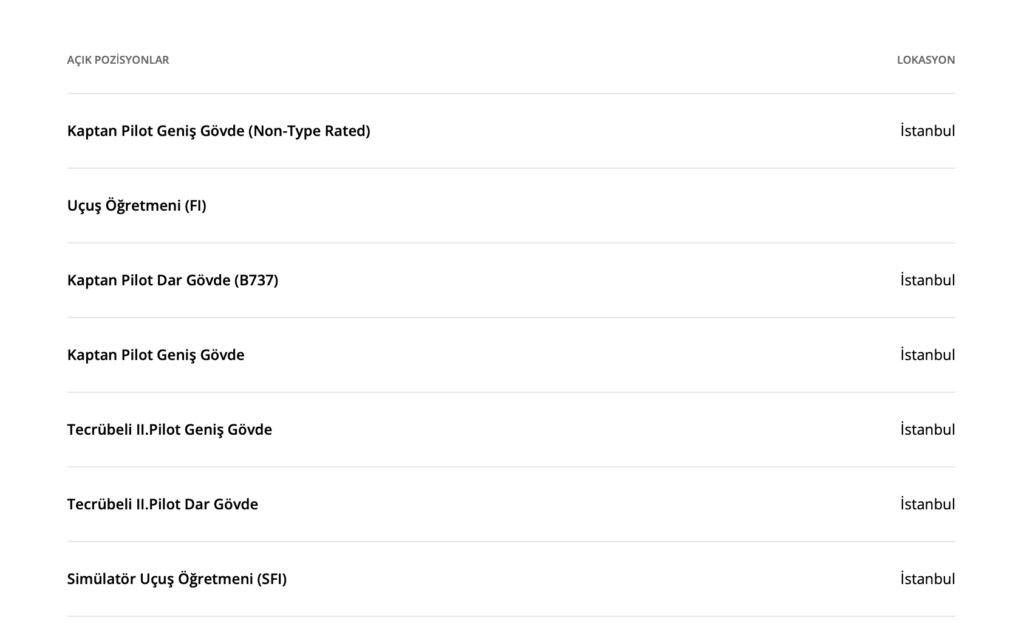Click the AÇIK POZİSYONLAR column header

point(118,59)
